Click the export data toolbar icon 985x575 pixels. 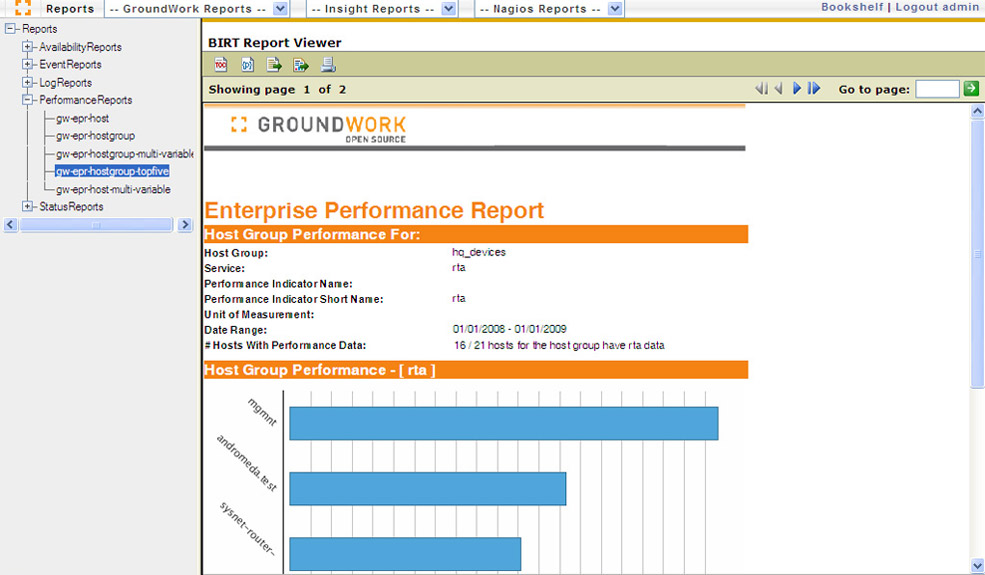point(274,65)
